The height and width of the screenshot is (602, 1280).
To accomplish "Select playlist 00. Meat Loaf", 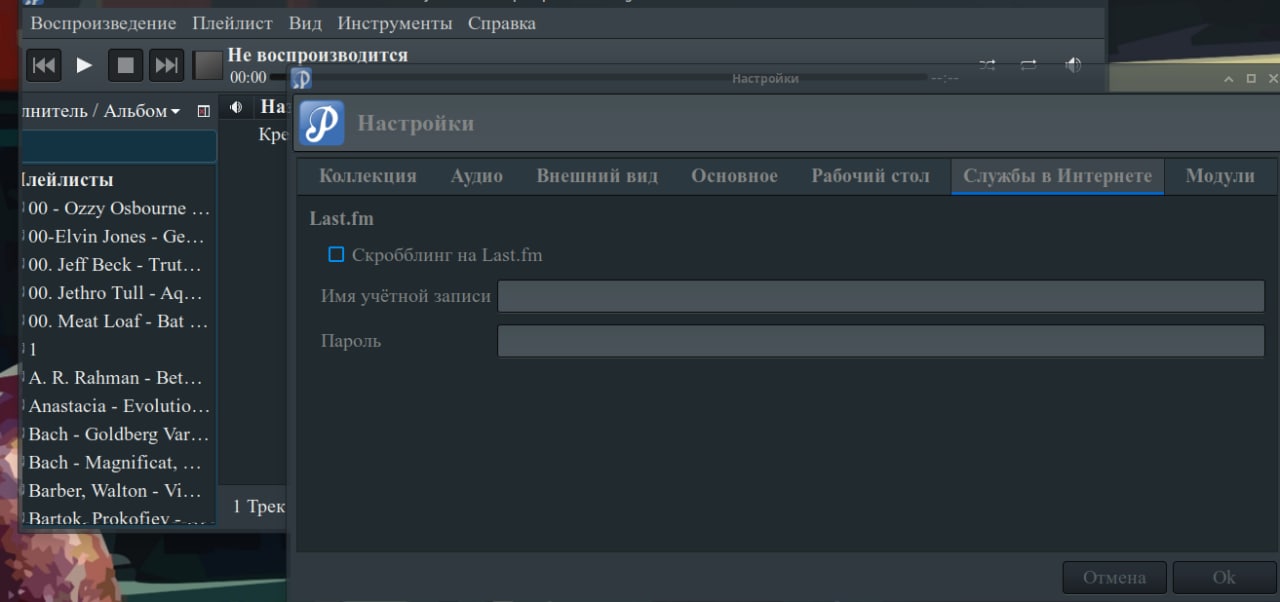I will [118, 321].
